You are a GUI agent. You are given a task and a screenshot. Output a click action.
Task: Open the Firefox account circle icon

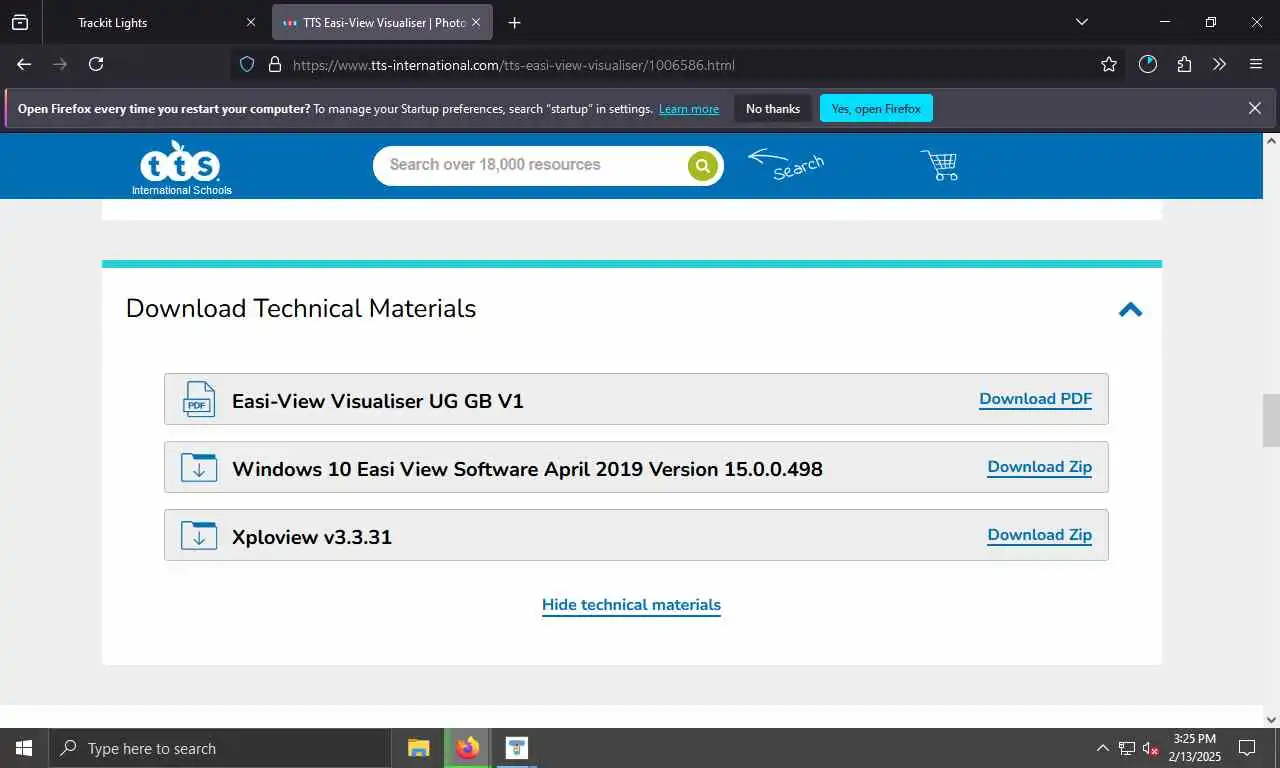pyautogui.click(x=1148, y=64)
